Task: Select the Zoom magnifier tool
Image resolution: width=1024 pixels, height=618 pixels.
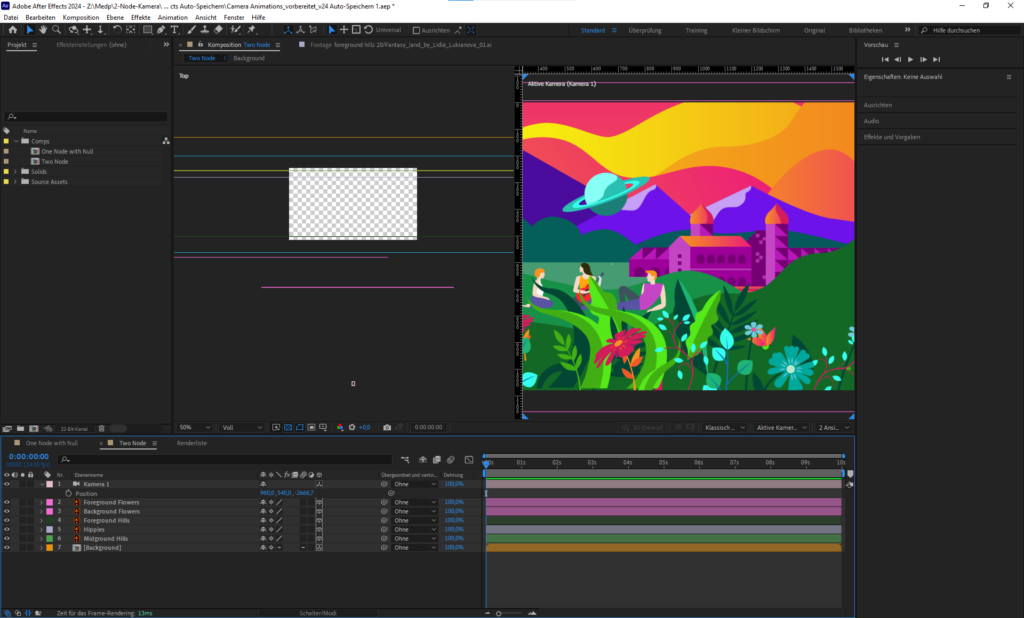Action: point(55,30)
